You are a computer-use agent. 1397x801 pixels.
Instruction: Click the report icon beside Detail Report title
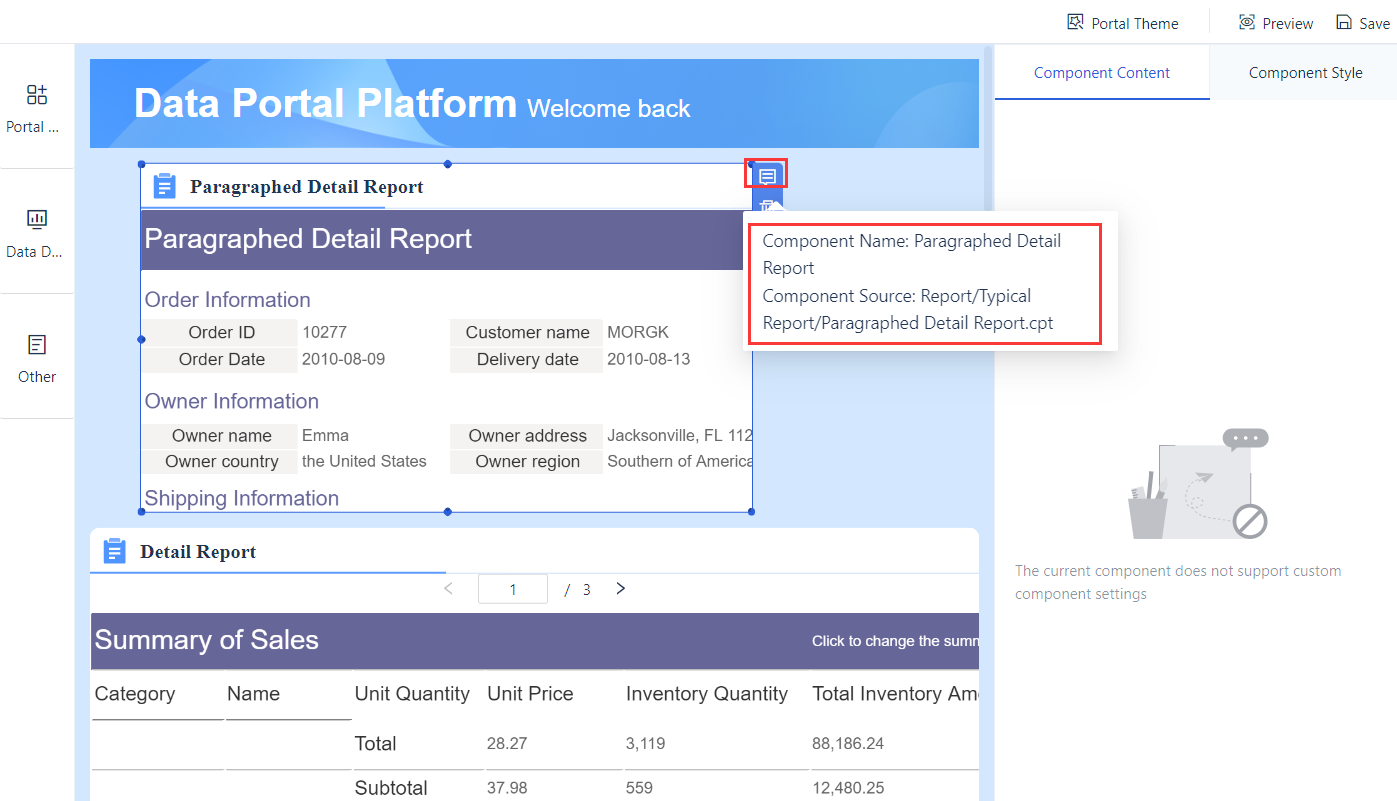114,551
